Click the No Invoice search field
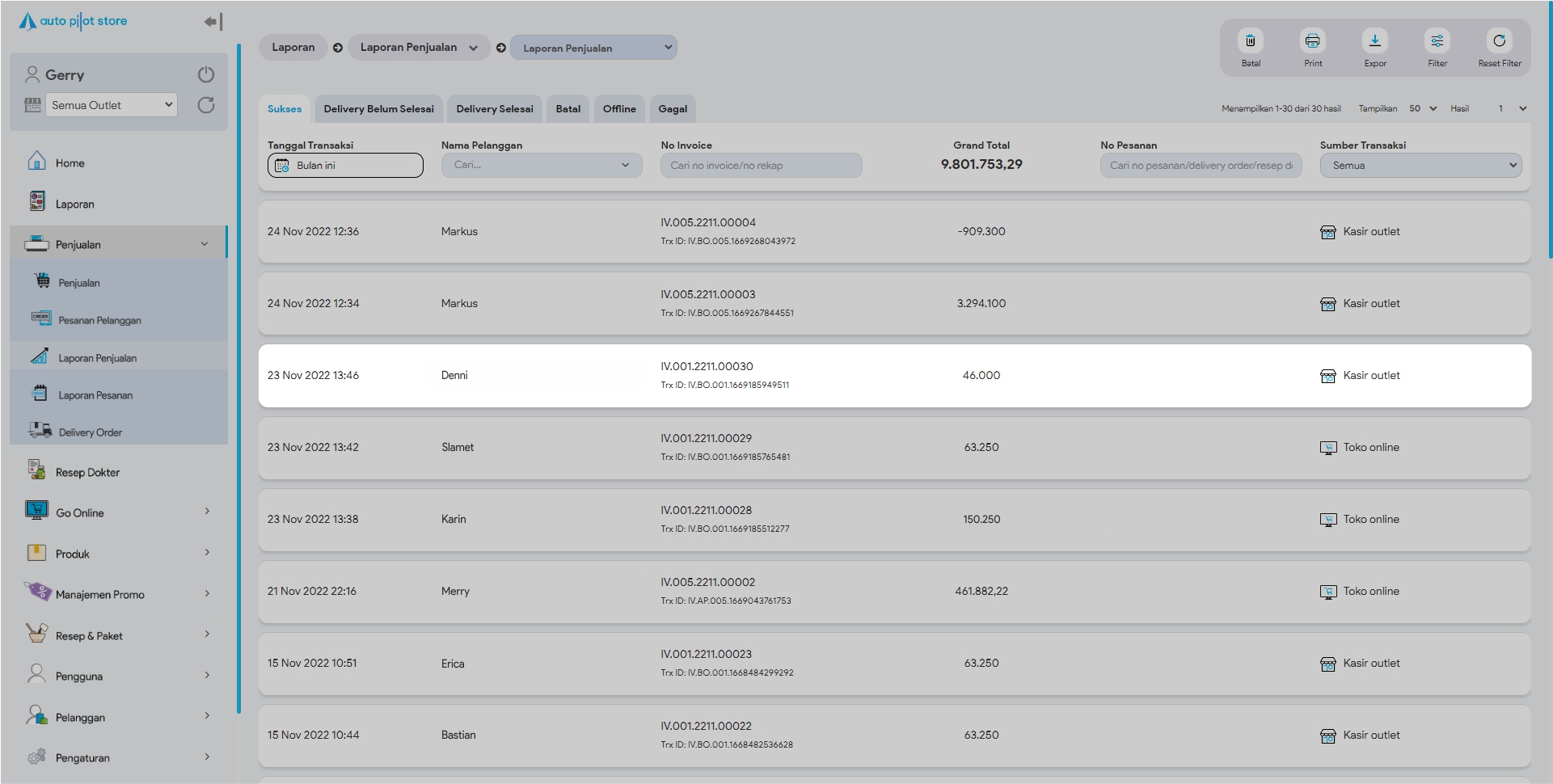Screen dimensions: 1553x784 point(760,166)
